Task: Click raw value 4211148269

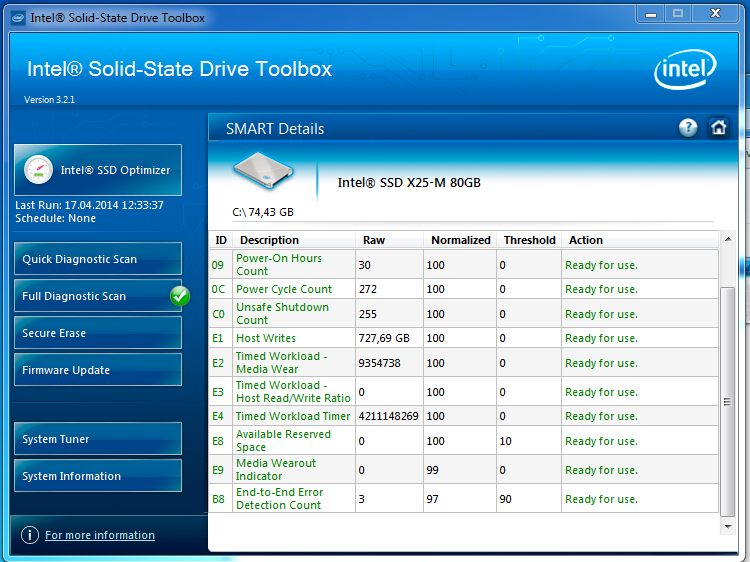Action: [x=388, y=416]
